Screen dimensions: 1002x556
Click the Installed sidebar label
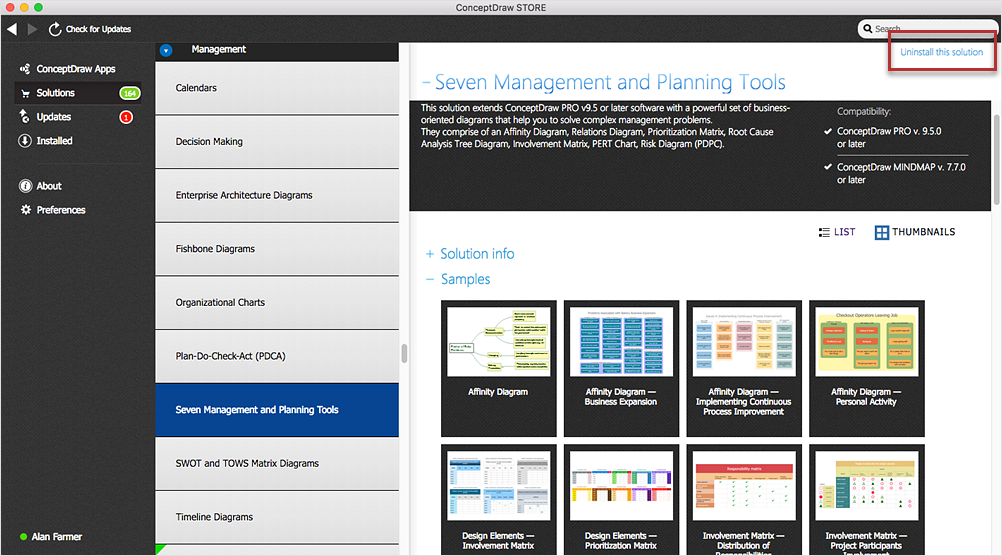54,141
